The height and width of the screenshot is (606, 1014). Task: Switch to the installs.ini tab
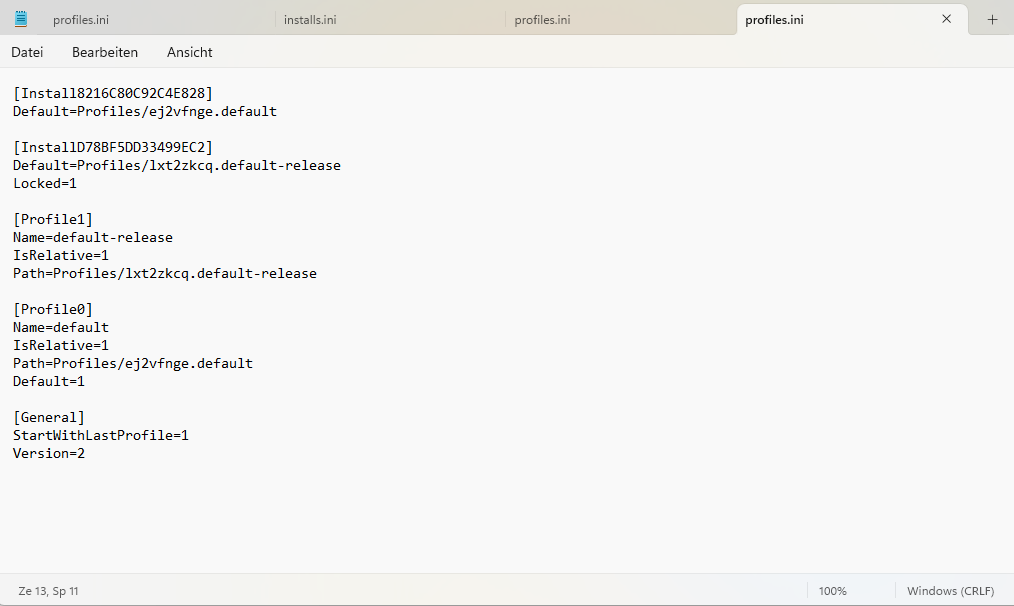(310, 20)
